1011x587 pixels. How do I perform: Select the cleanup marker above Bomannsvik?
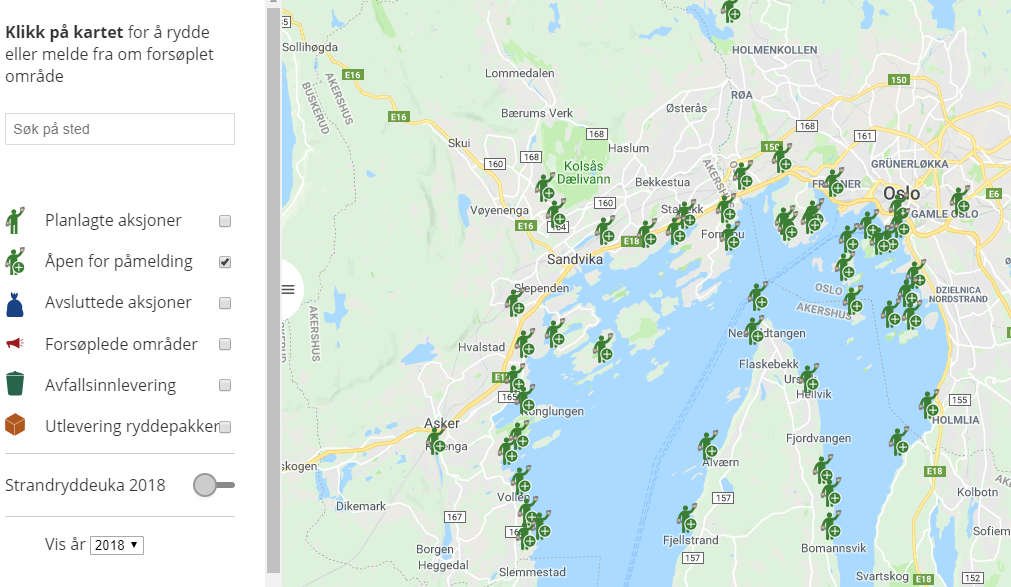831,525
